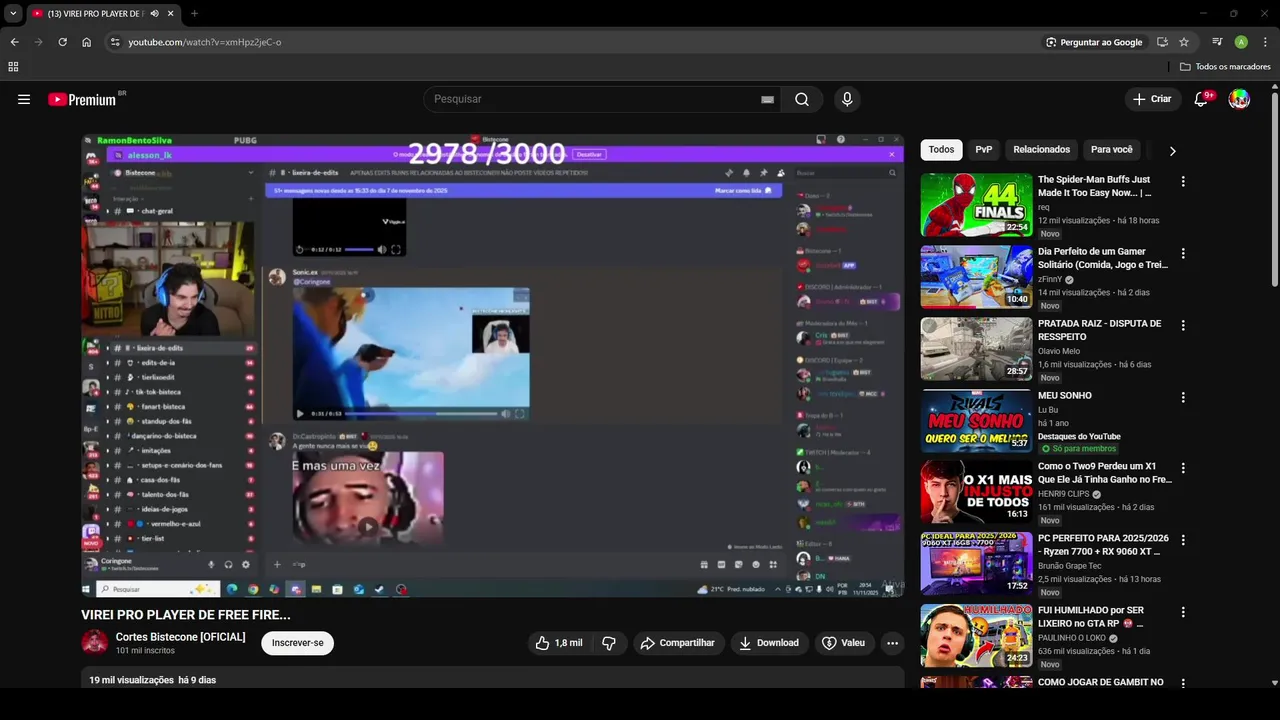
Task: Select the Para você filter chip
Action: pos(1112,150)
